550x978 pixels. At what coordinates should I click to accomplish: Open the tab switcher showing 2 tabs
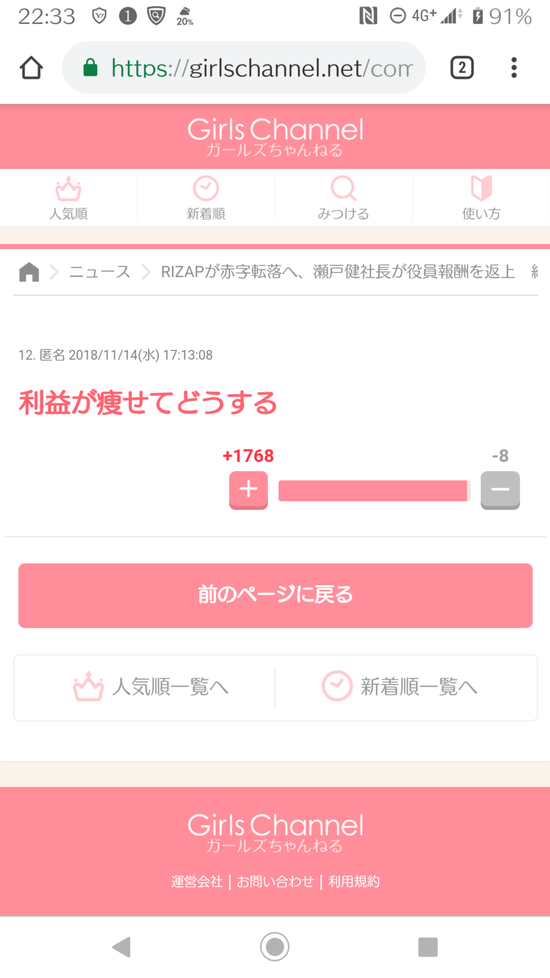click(x=462, y=67)
